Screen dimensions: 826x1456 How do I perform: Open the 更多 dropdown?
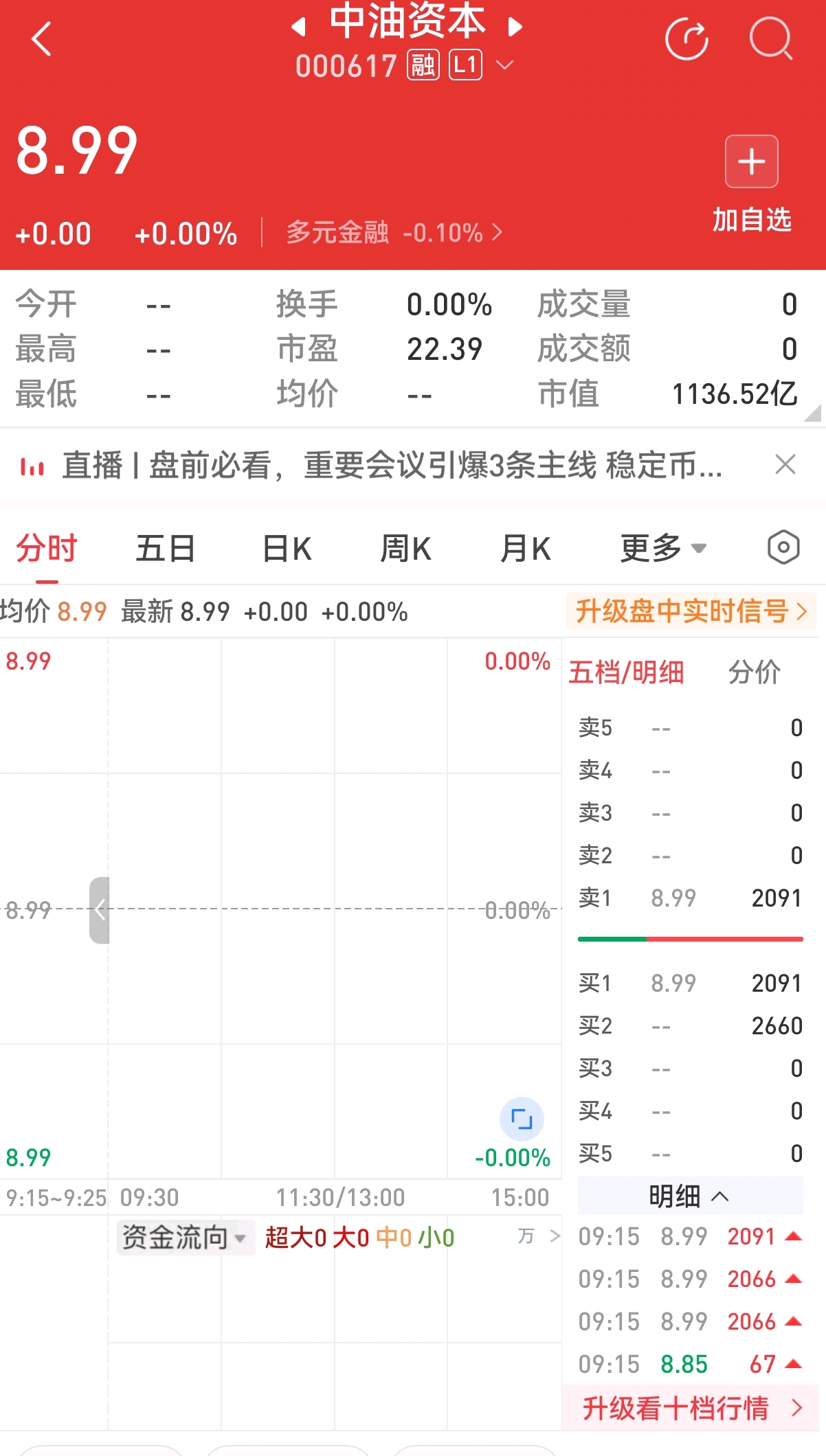coord(663,549)
